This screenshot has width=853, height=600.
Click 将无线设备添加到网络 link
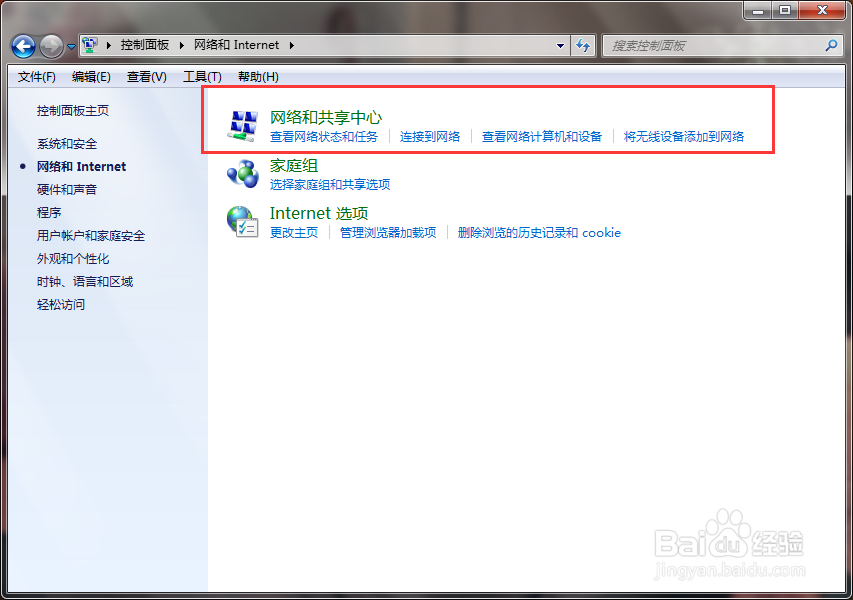[684, 137]
